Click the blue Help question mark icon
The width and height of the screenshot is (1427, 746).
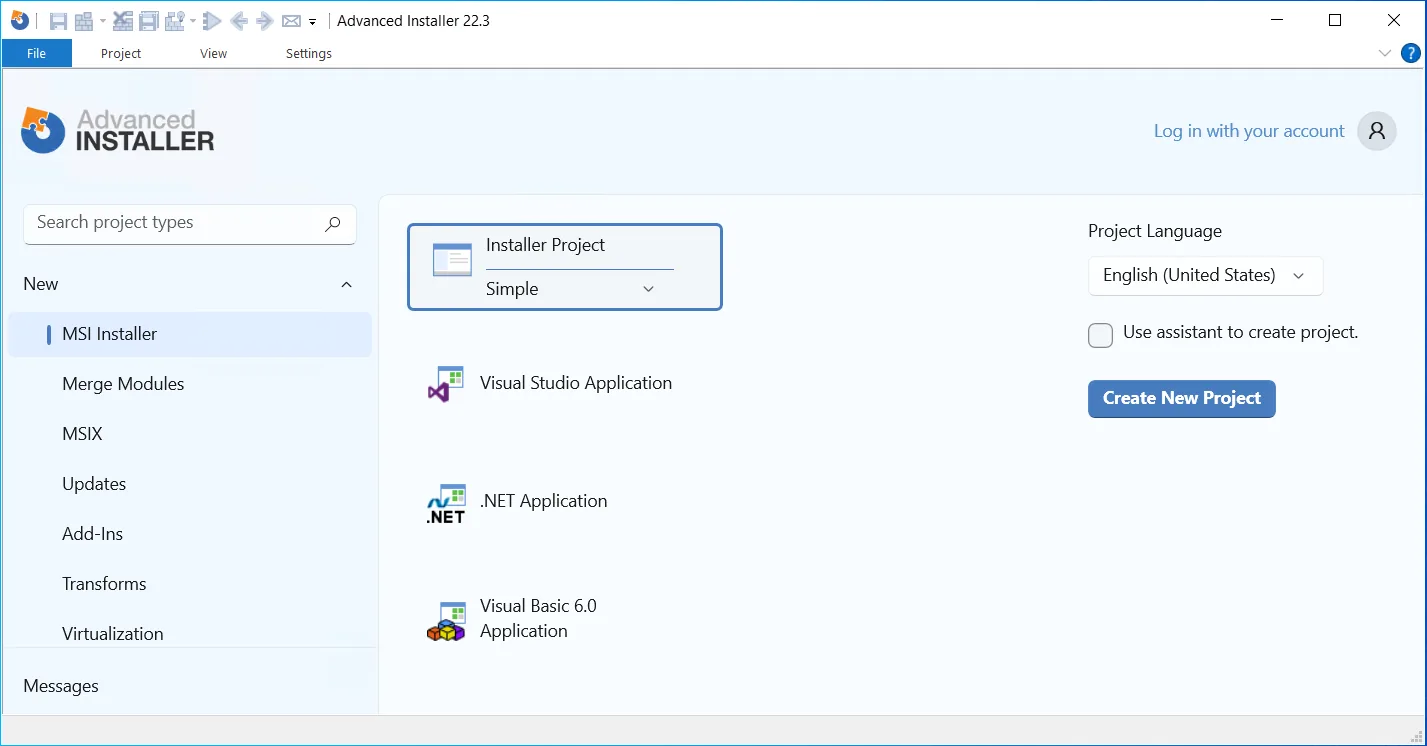1410,53
